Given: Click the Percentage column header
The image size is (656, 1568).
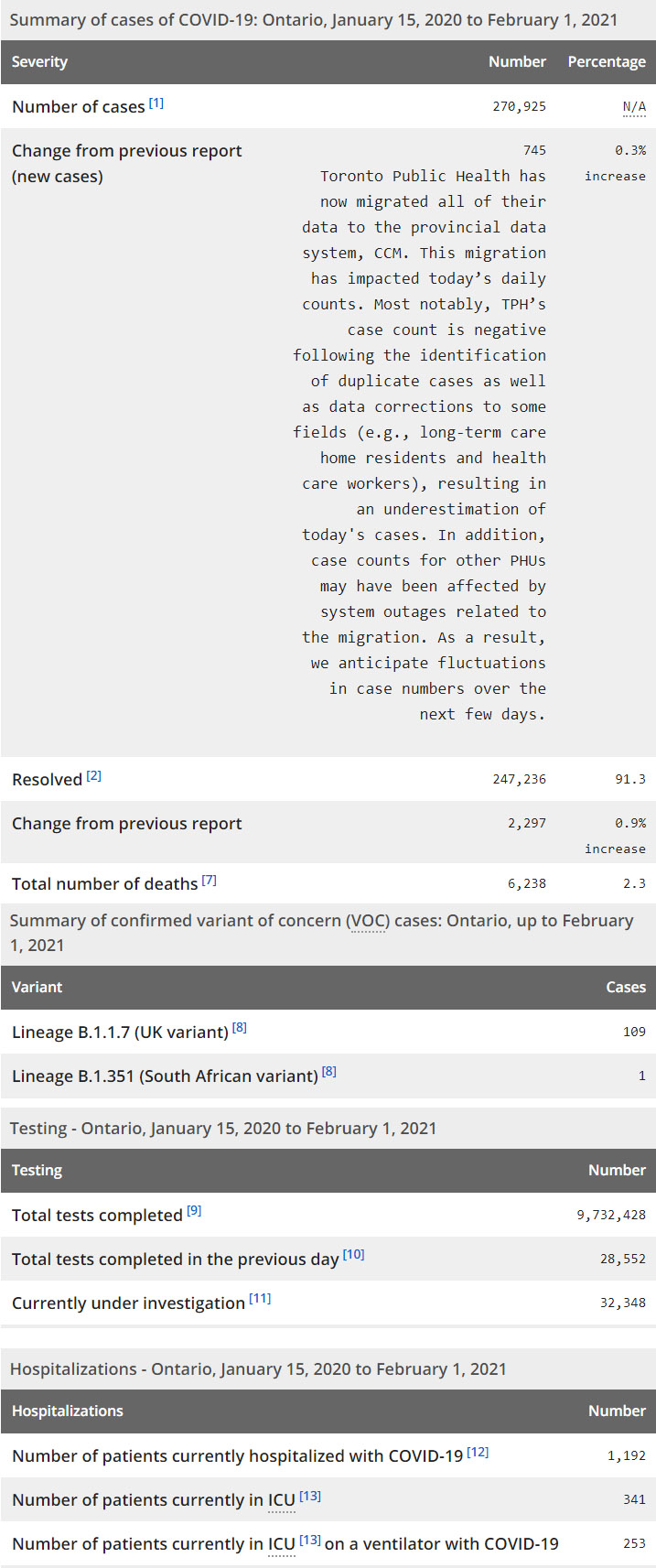Looking at the screenshot, I should pos(607,62).
